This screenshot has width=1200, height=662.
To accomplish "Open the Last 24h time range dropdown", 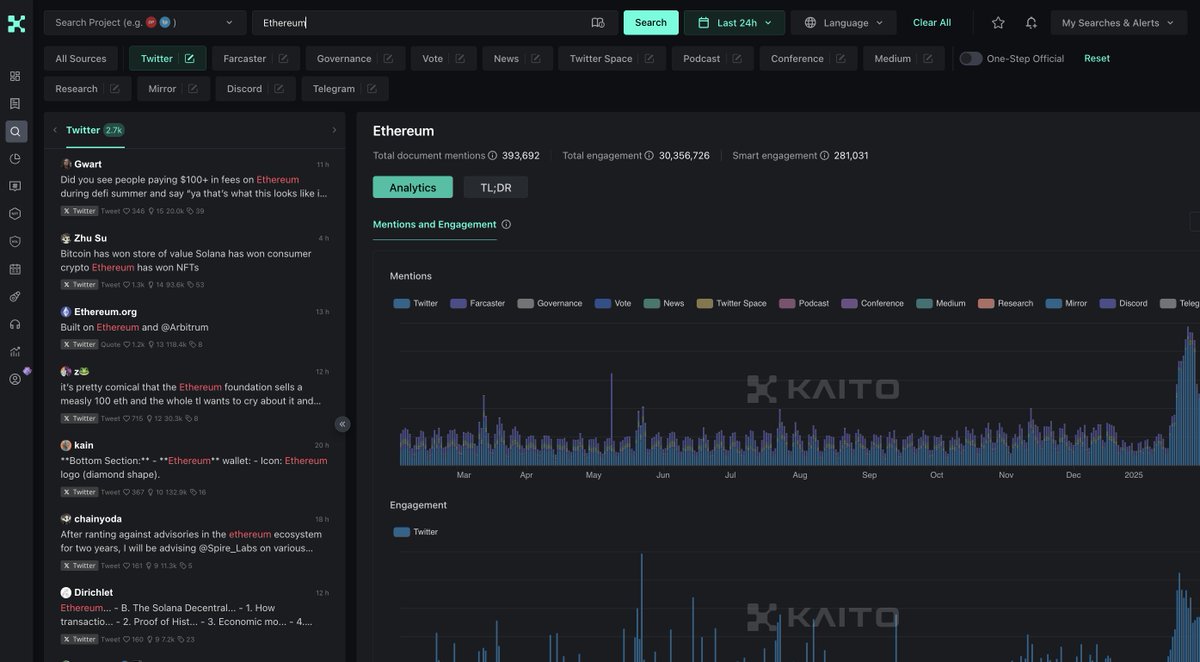I will pyautogui.click(x=734, y=23).
